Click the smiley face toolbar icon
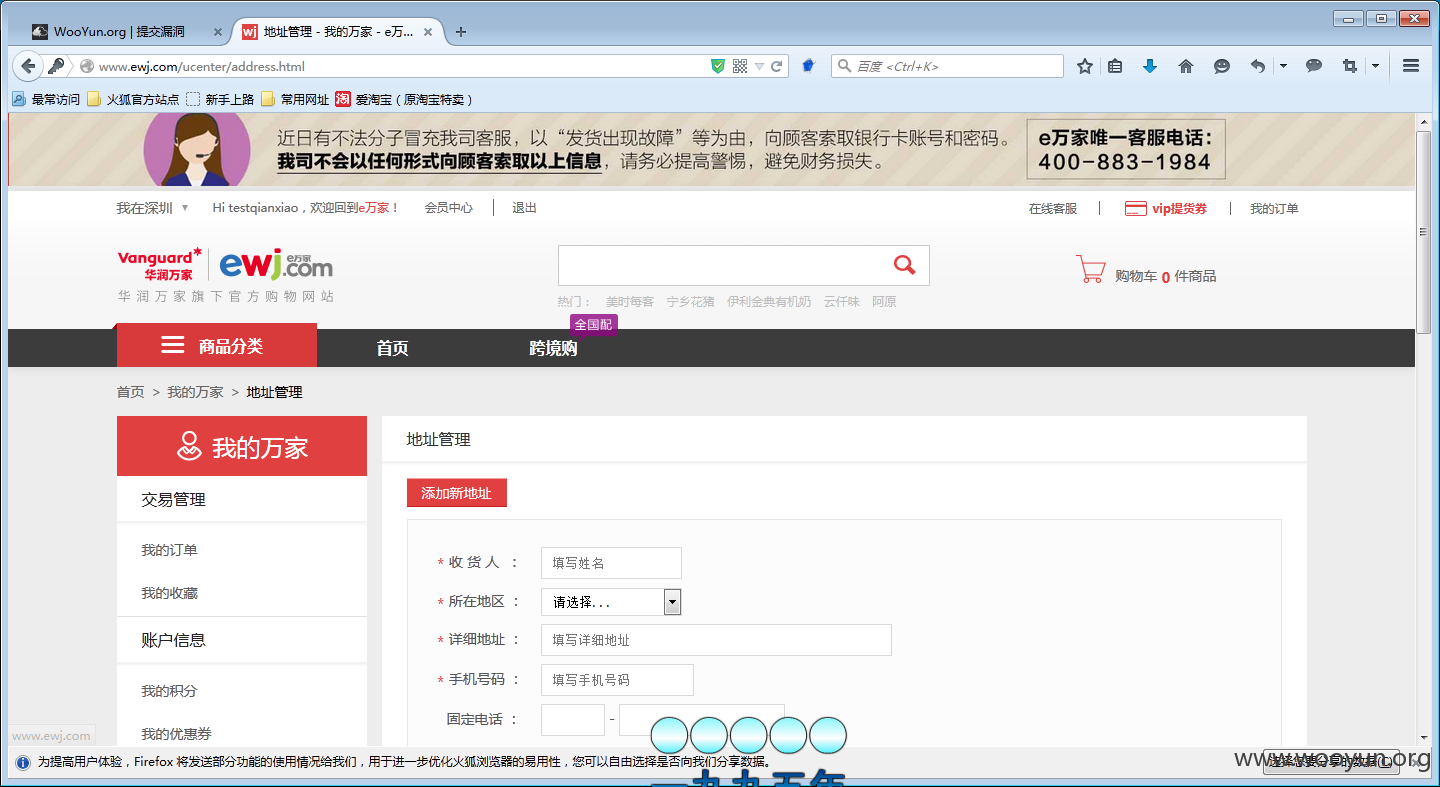Viewport: 1440px width, 787px height. coord(1222,66)
